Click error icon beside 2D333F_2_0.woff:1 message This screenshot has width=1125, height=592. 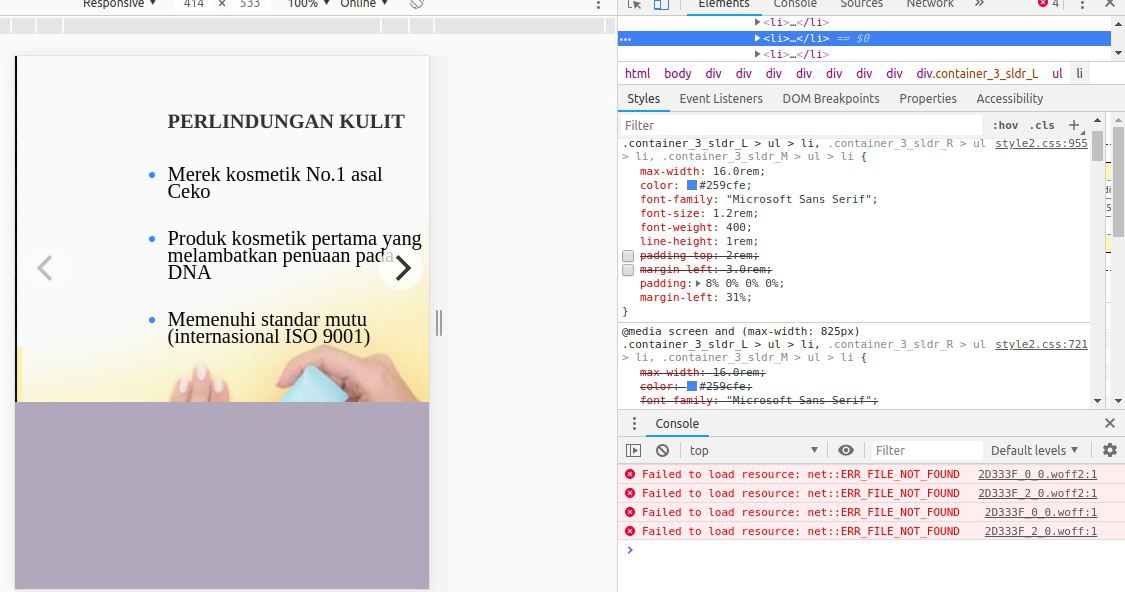coord(630,532)
